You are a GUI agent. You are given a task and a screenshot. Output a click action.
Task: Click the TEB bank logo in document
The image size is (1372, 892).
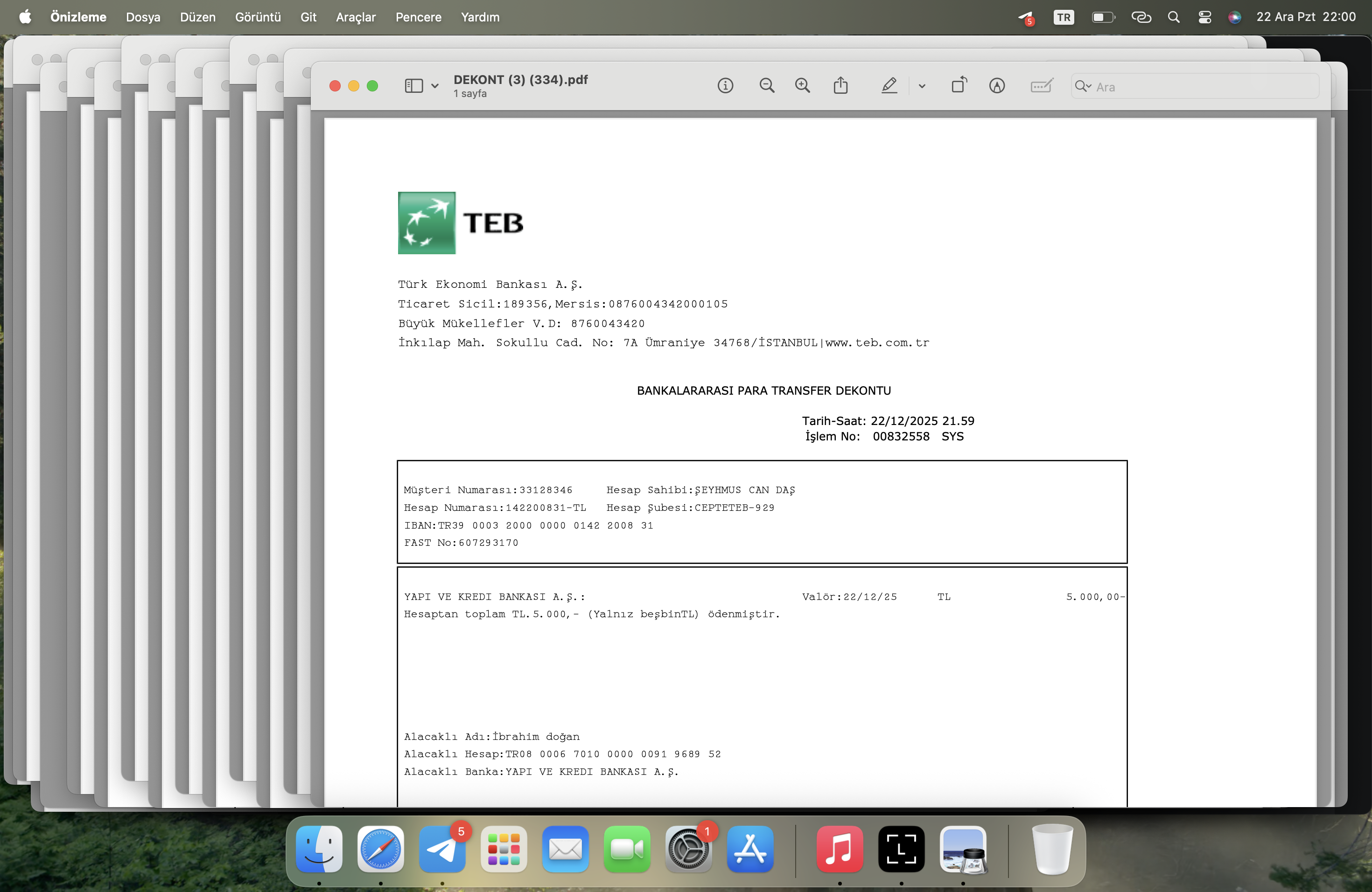pos(461,223)
